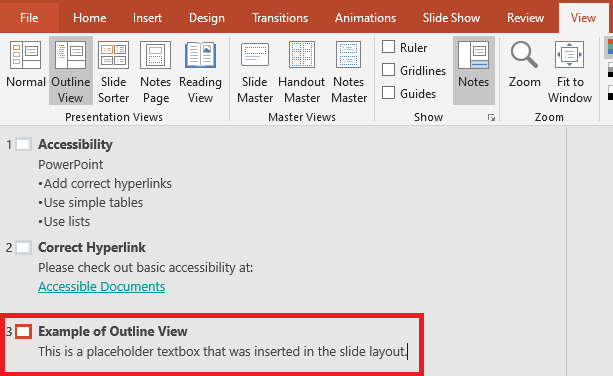613x376 pixels.
Task: Follow the Accessible Documents hyperlink
Action: (x=102, y=286)
